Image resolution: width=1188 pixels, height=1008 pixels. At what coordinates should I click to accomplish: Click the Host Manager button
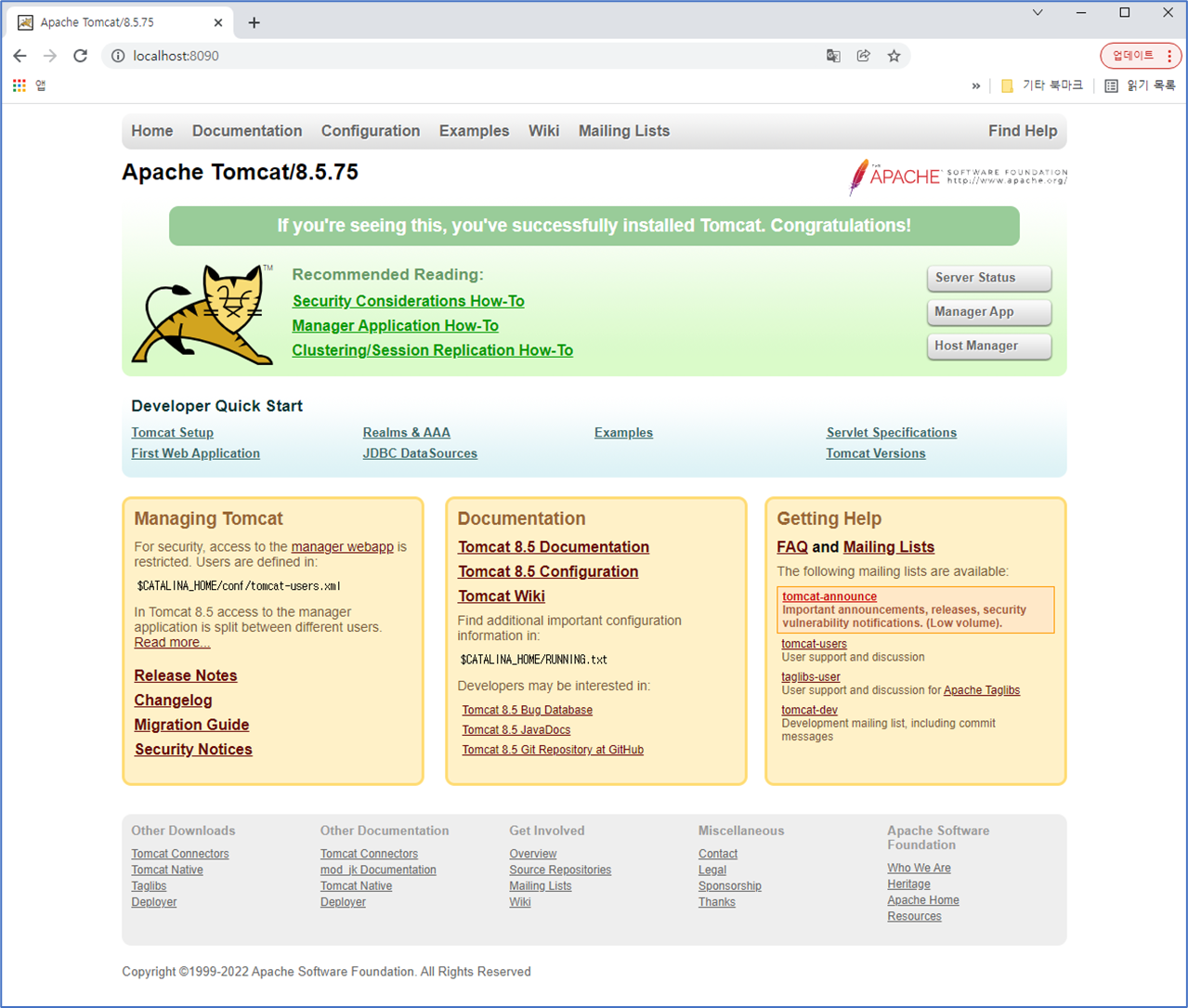(x=989, y=346)
